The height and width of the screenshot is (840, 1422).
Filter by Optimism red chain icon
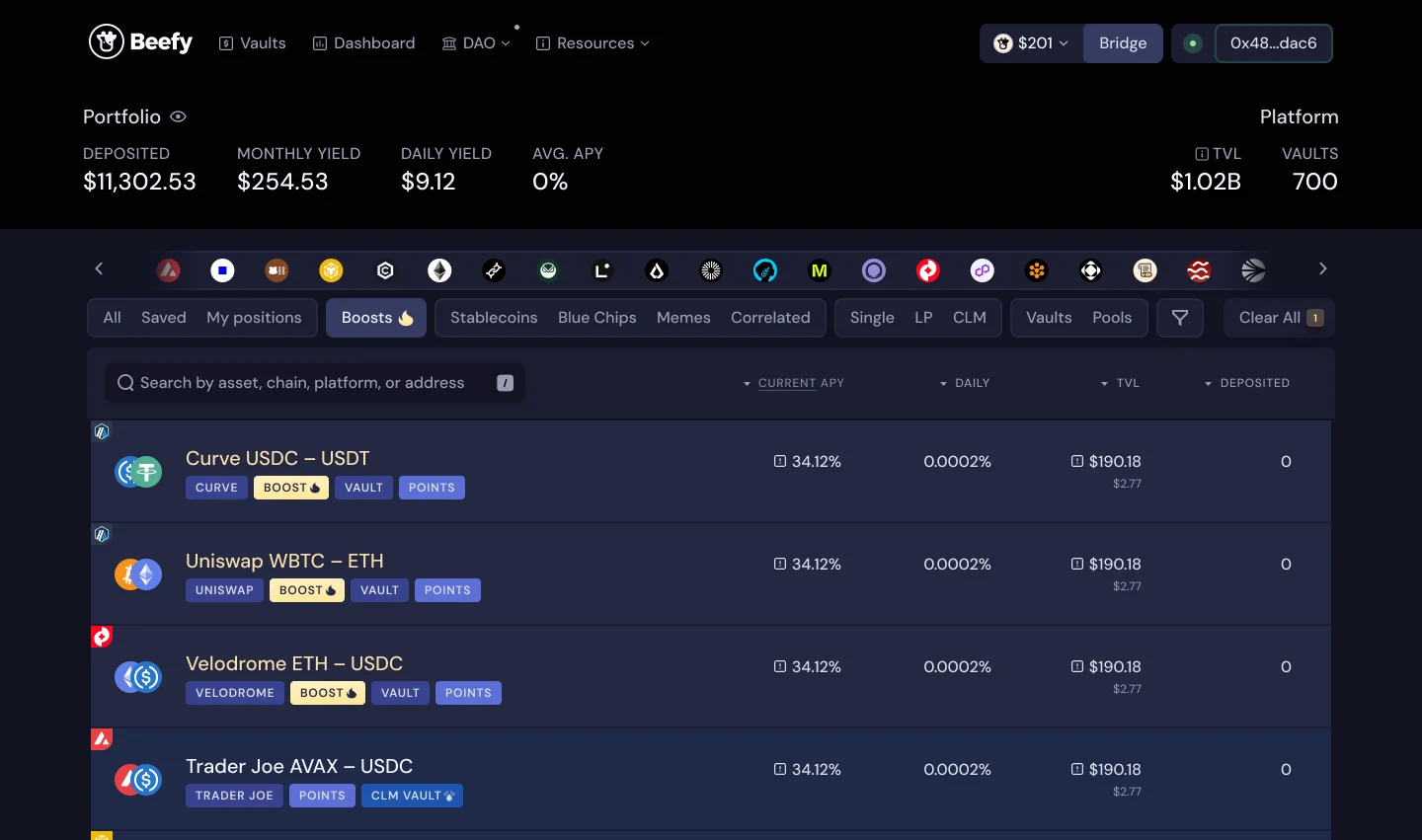[x=928, y=269]
